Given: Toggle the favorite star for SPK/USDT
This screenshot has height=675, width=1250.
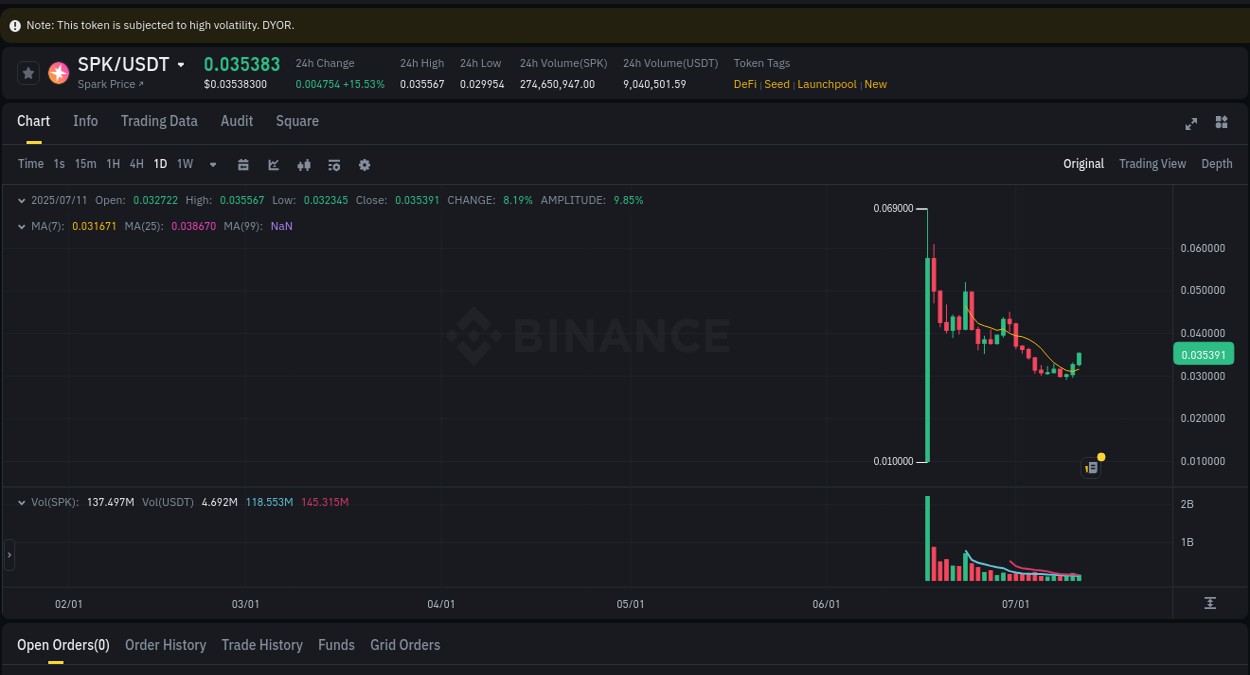Looking at the screenshot, I should [27, 72].
